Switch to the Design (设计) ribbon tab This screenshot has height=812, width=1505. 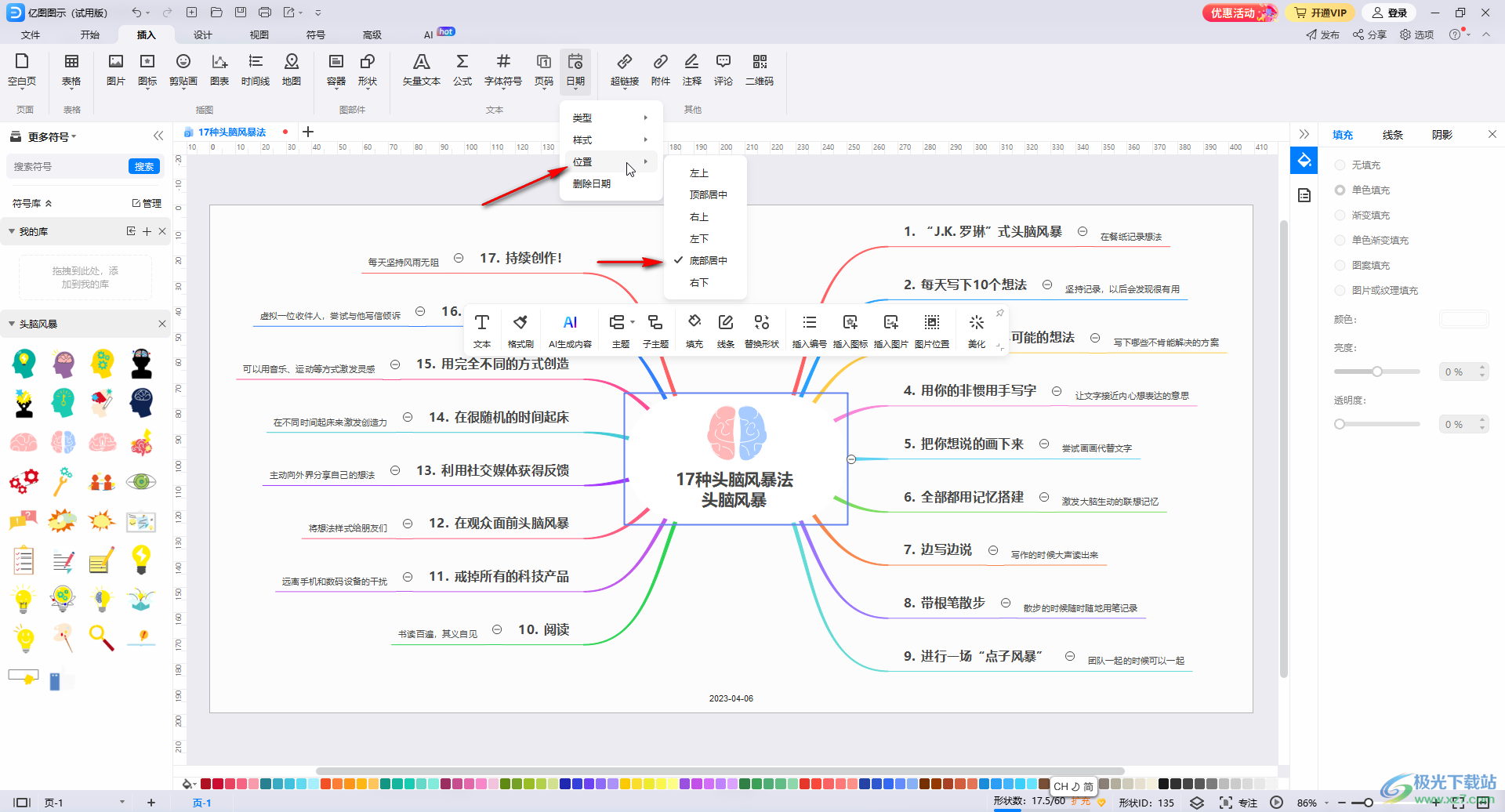point(203,34)
